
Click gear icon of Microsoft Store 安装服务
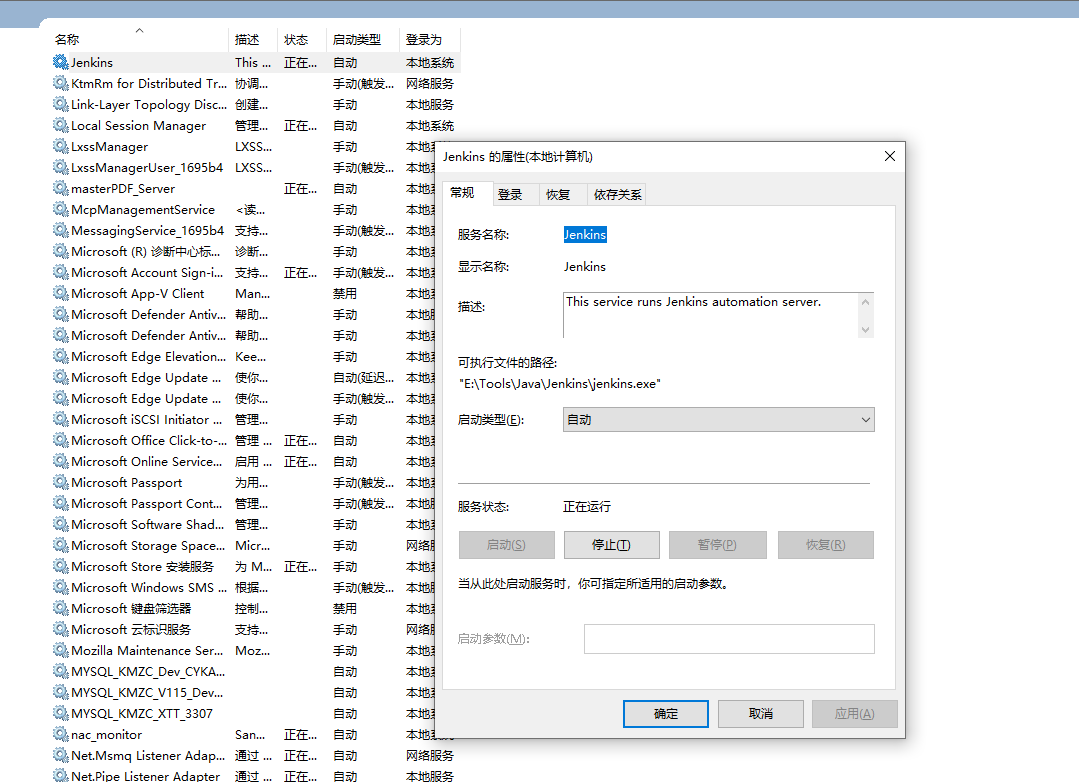[61, 566]
